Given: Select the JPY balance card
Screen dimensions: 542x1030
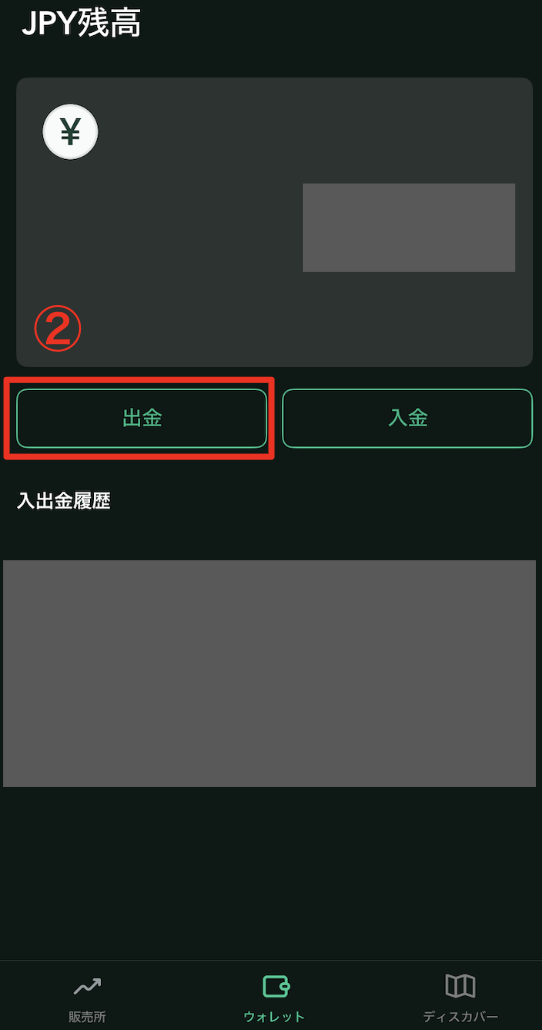Looking at the screenshot, I should (x=275, y=222).
